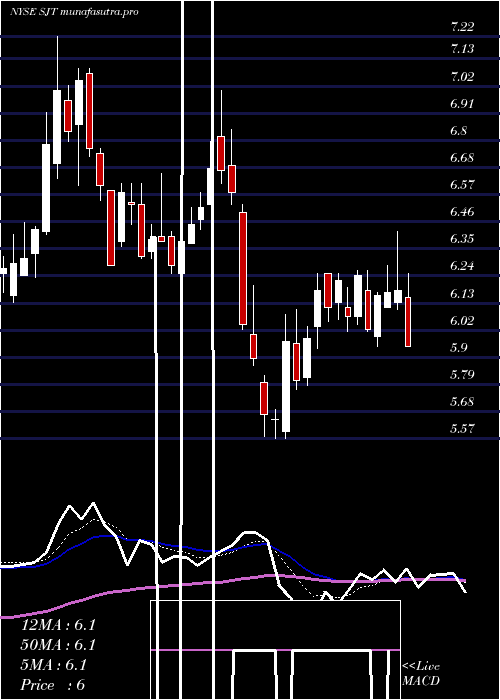Click the 6.02 price axis label

pyautogui.click(x=462, y=321)
